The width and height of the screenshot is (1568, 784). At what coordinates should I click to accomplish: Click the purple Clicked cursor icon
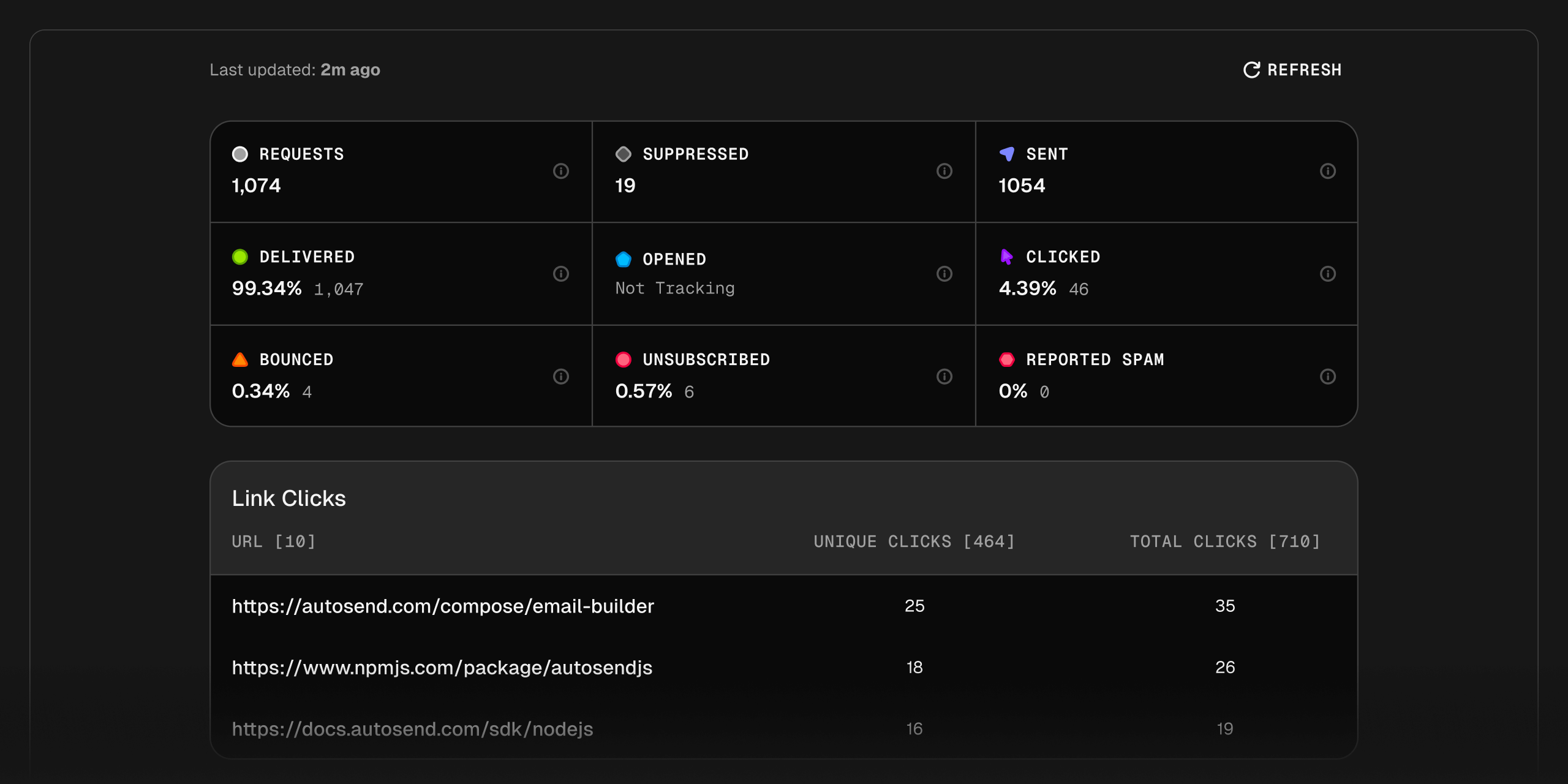1006,257
